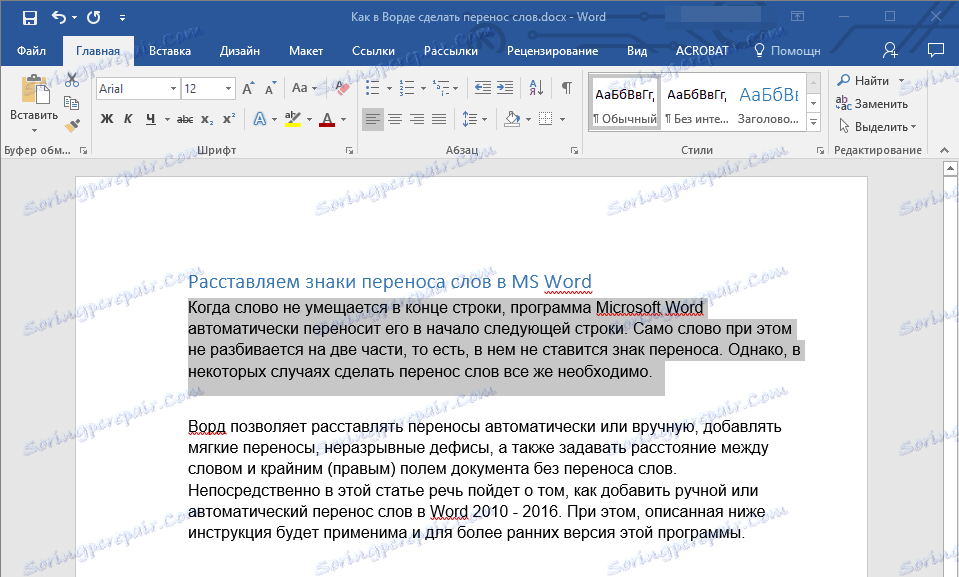
Task: Apply the red font color swatch
Action: tap(326, 120)
